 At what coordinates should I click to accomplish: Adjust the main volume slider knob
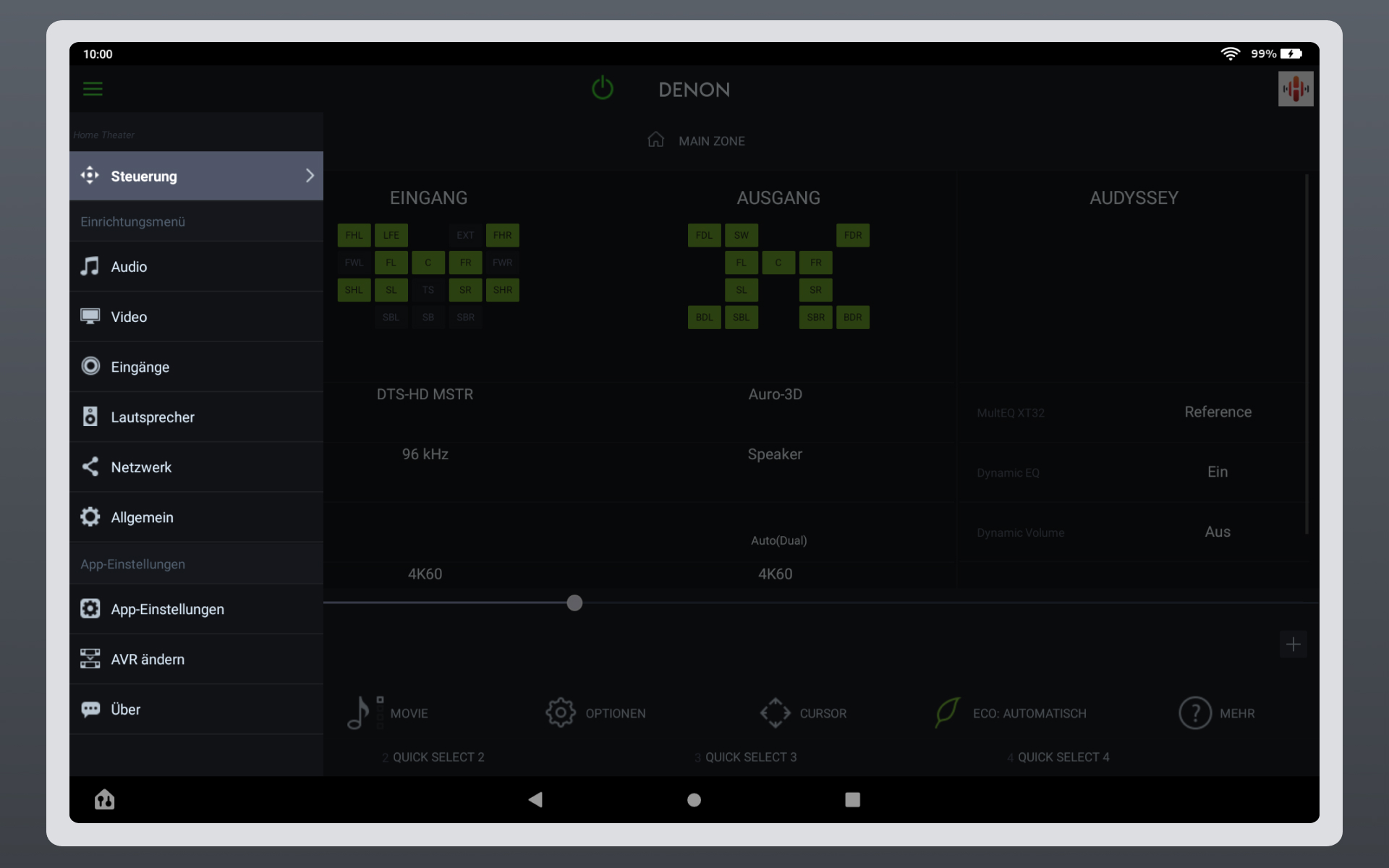click(574, 602)
